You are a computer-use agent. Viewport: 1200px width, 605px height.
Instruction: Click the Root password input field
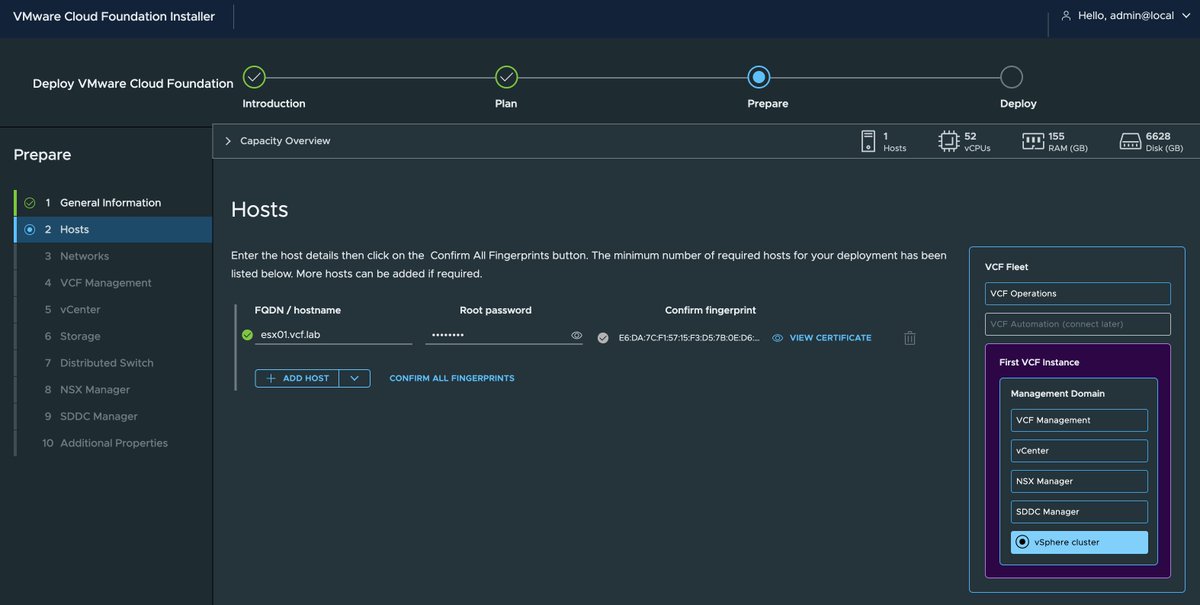pyautogui.click(x=504, y=335)
